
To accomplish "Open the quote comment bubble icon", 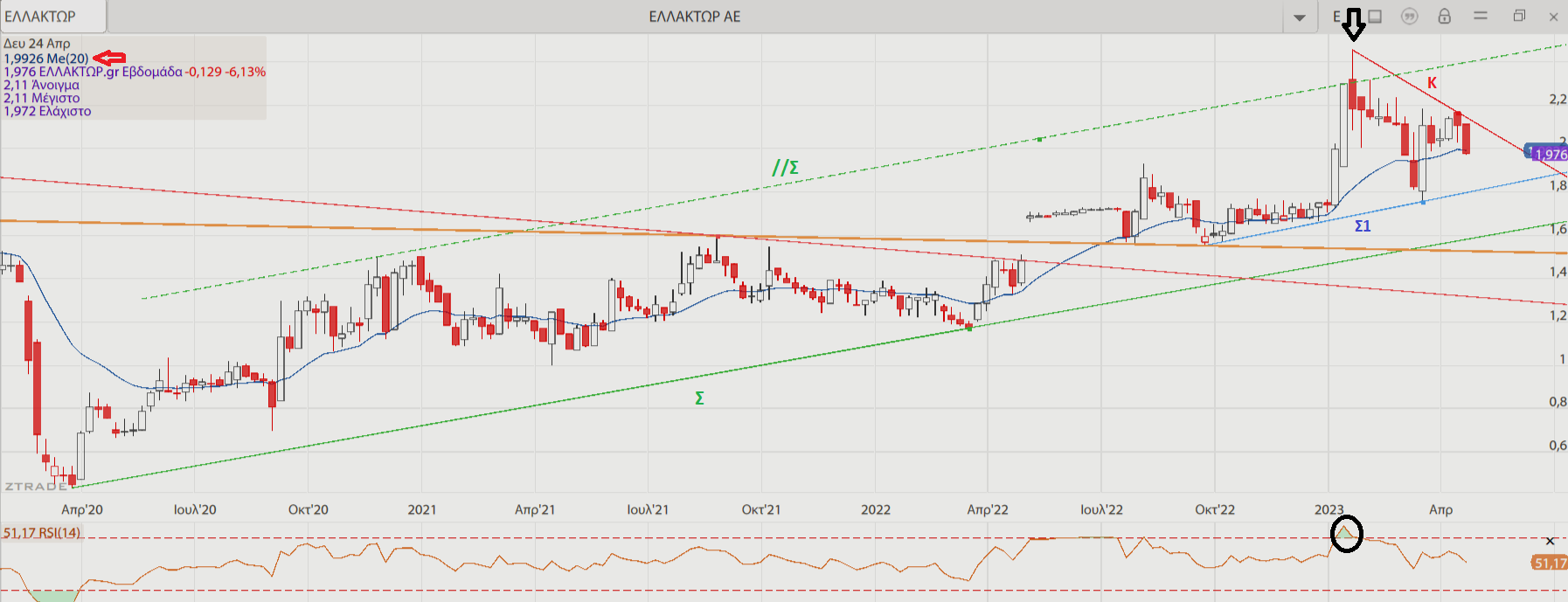I will point(1409,17).
